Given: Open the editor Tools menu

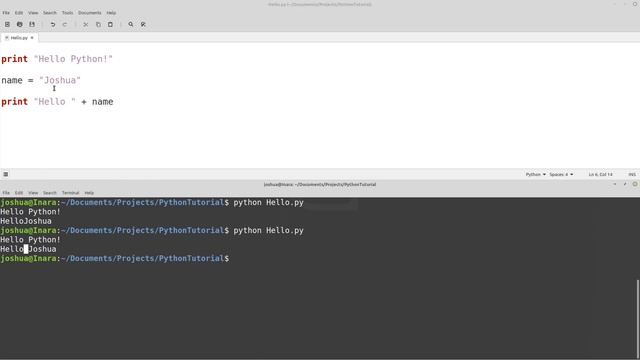Looking at the screenshot, I should coord(67,13).
